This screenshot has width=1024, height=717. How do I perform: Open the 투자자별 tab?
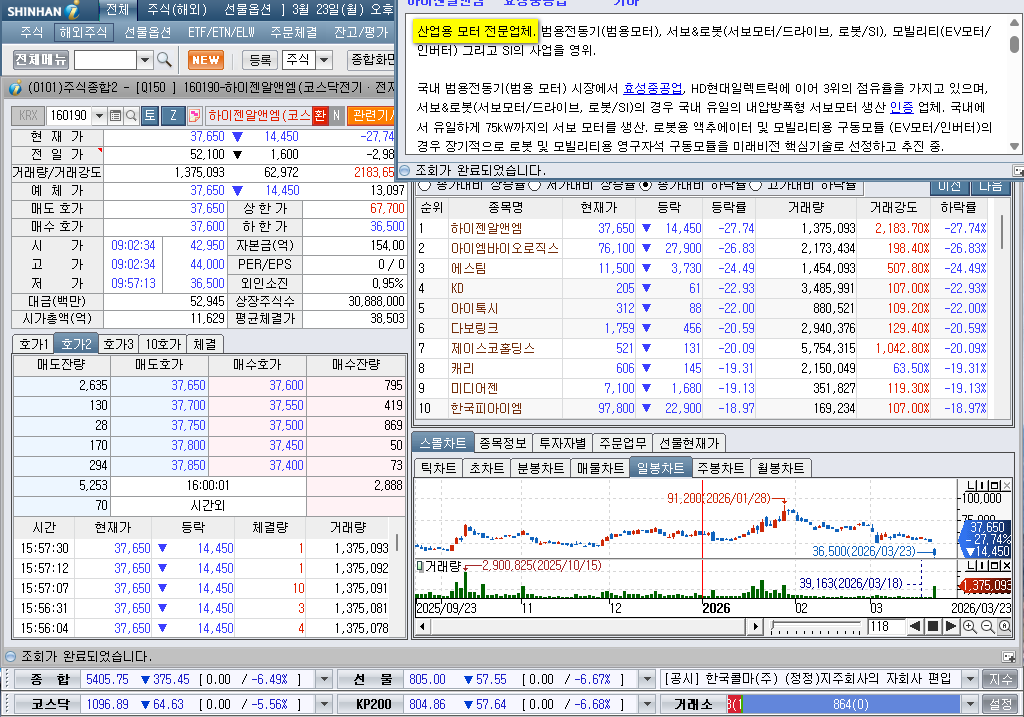click(x=563, y=443)
